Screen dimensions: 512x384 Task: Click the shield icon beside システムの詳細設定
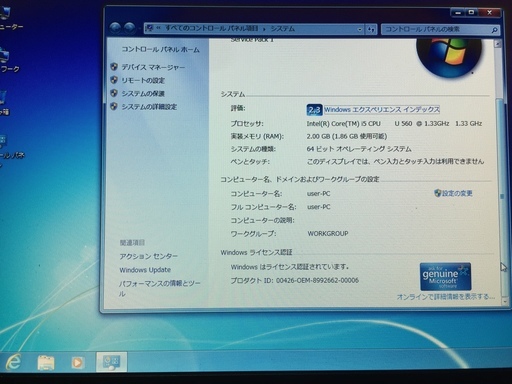point(114,106)
